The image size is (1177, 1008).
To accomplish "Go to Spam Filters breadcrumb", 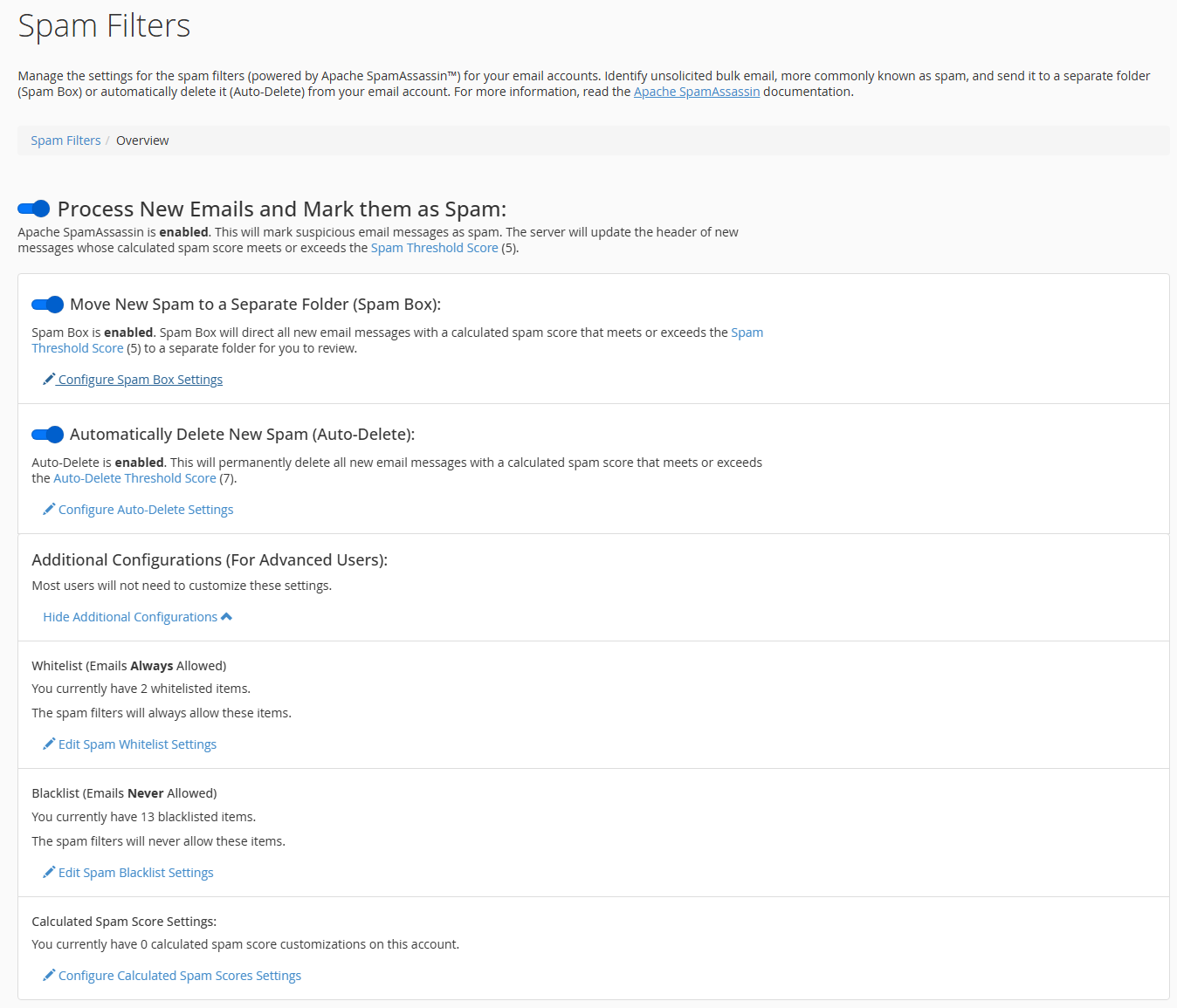I will pyautogui.click(x=65, y=141).
